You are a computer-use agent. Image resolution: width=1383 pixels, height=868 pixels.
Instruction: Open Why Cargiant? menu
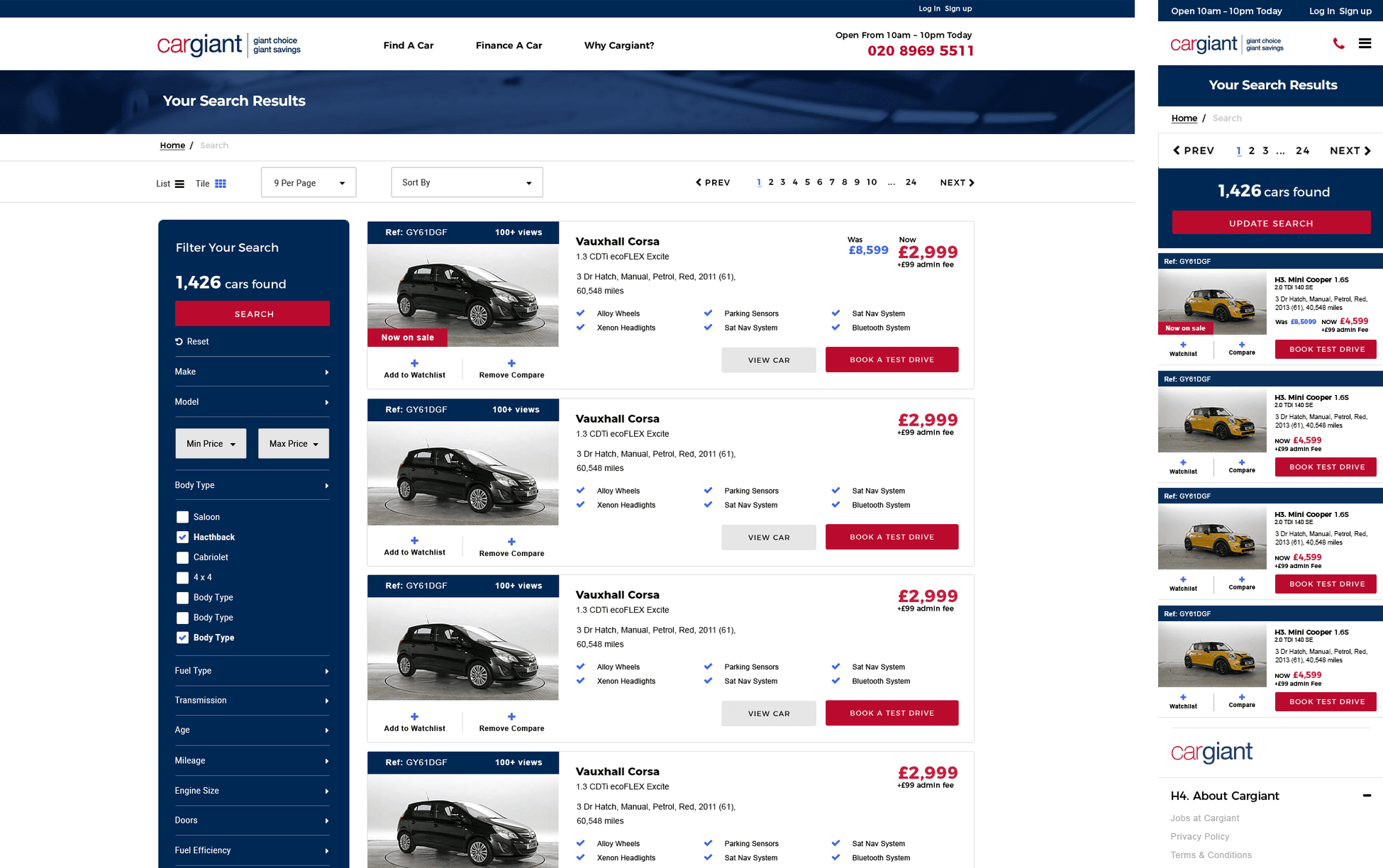coord(619,45)
